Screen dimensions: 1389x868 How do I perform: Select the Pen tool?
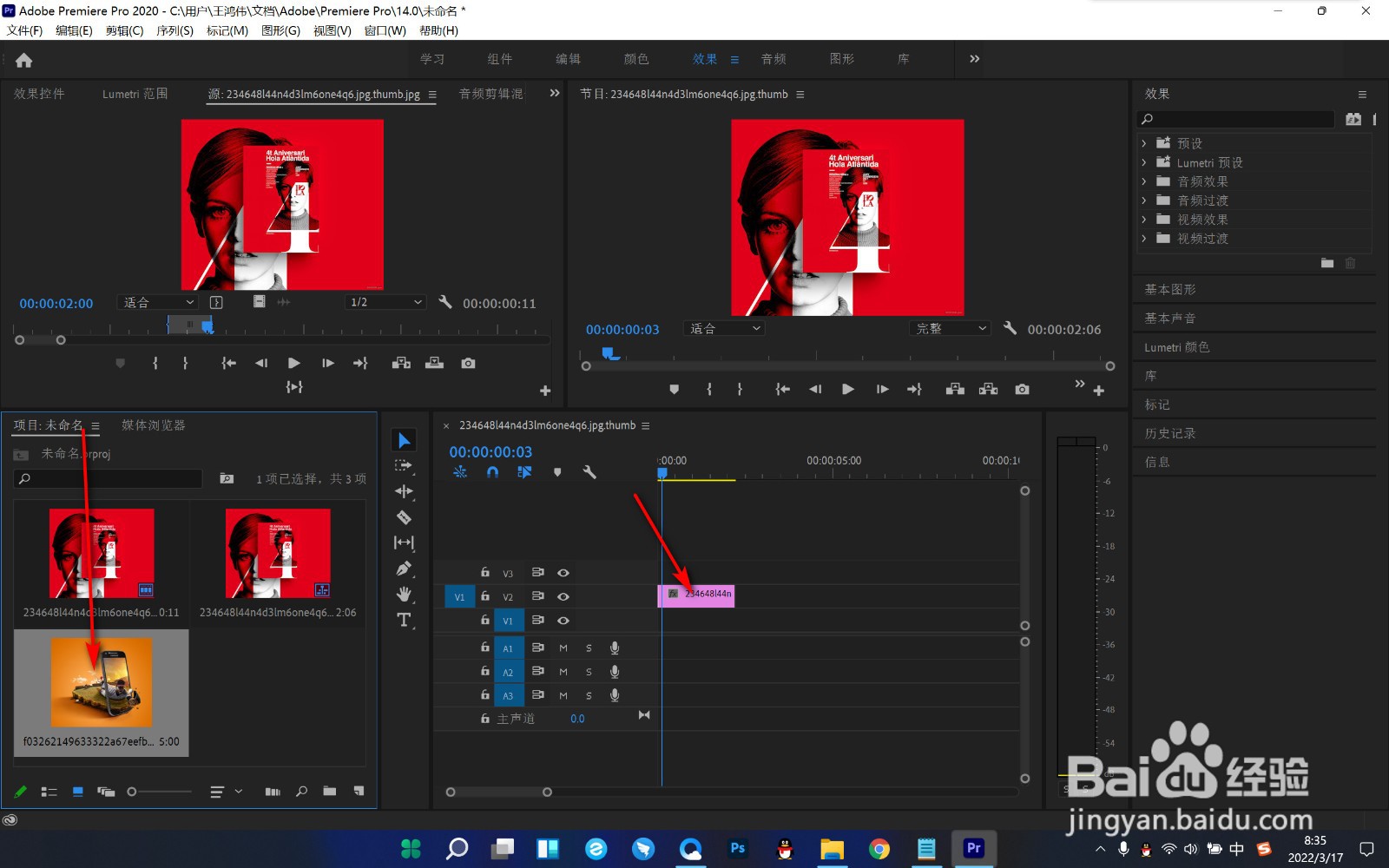tap(404, 569)
